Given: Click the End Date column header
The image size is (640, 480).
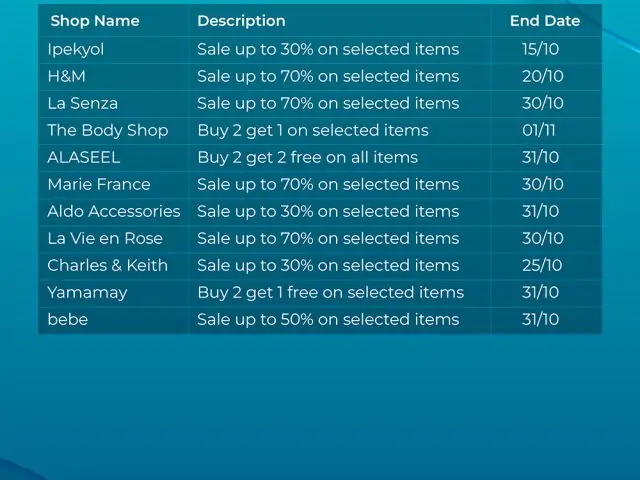Looking at the screenshot, I should coord(545,21).
